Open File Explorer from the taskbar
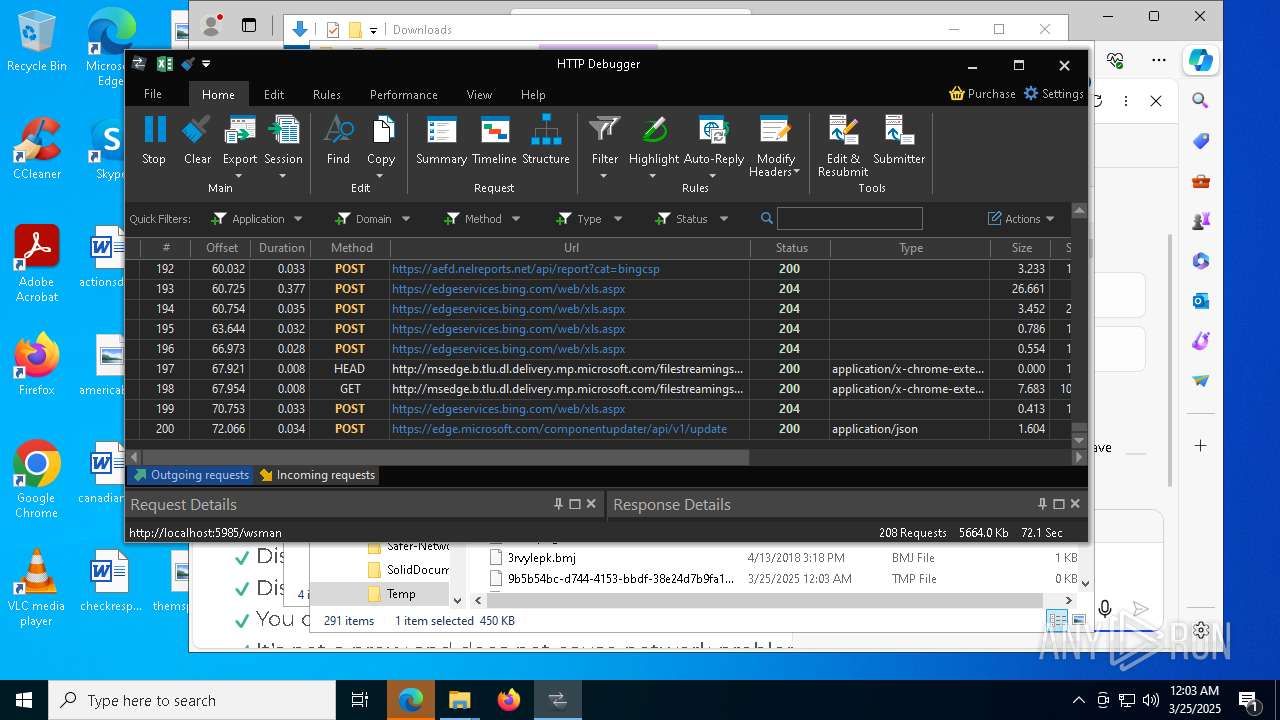The image size is (1280, 720). (x=459, y=700)
